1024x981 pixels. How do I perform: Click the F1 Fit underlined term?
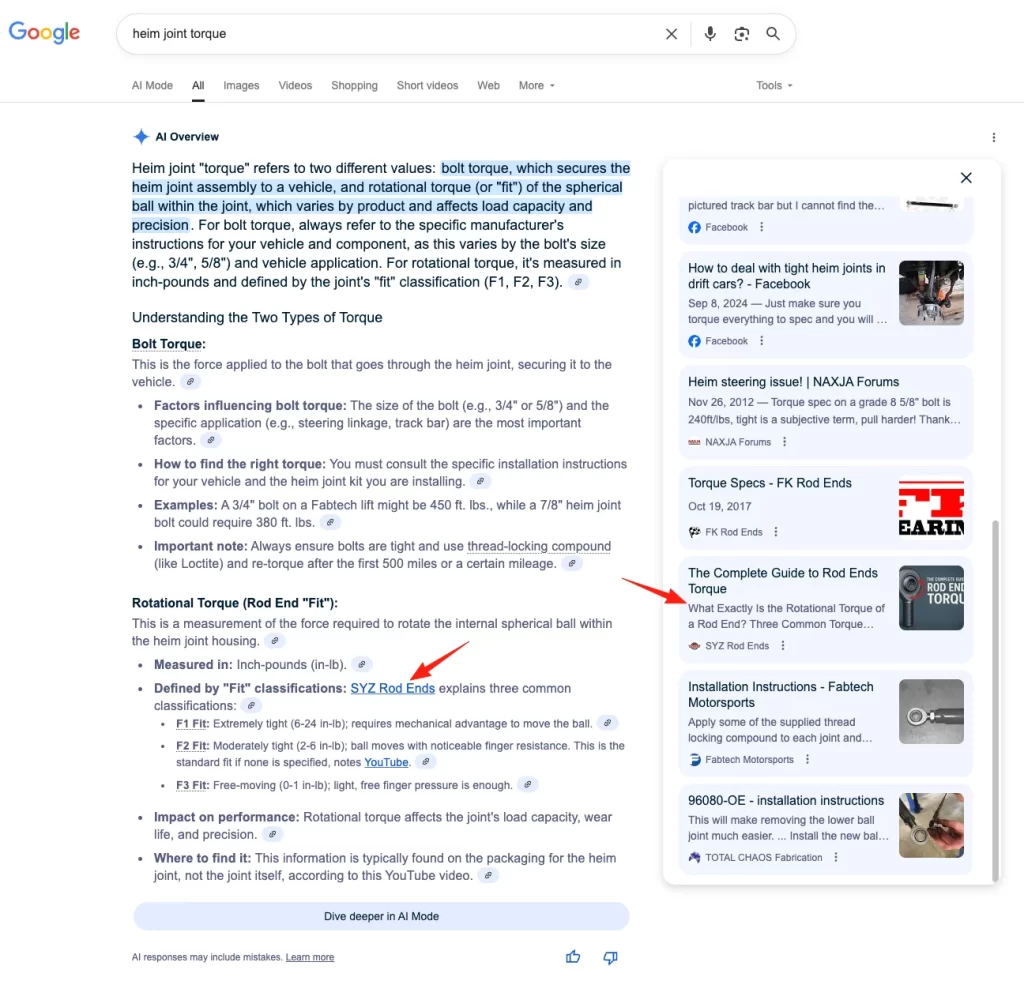click(x=191, y=724)
